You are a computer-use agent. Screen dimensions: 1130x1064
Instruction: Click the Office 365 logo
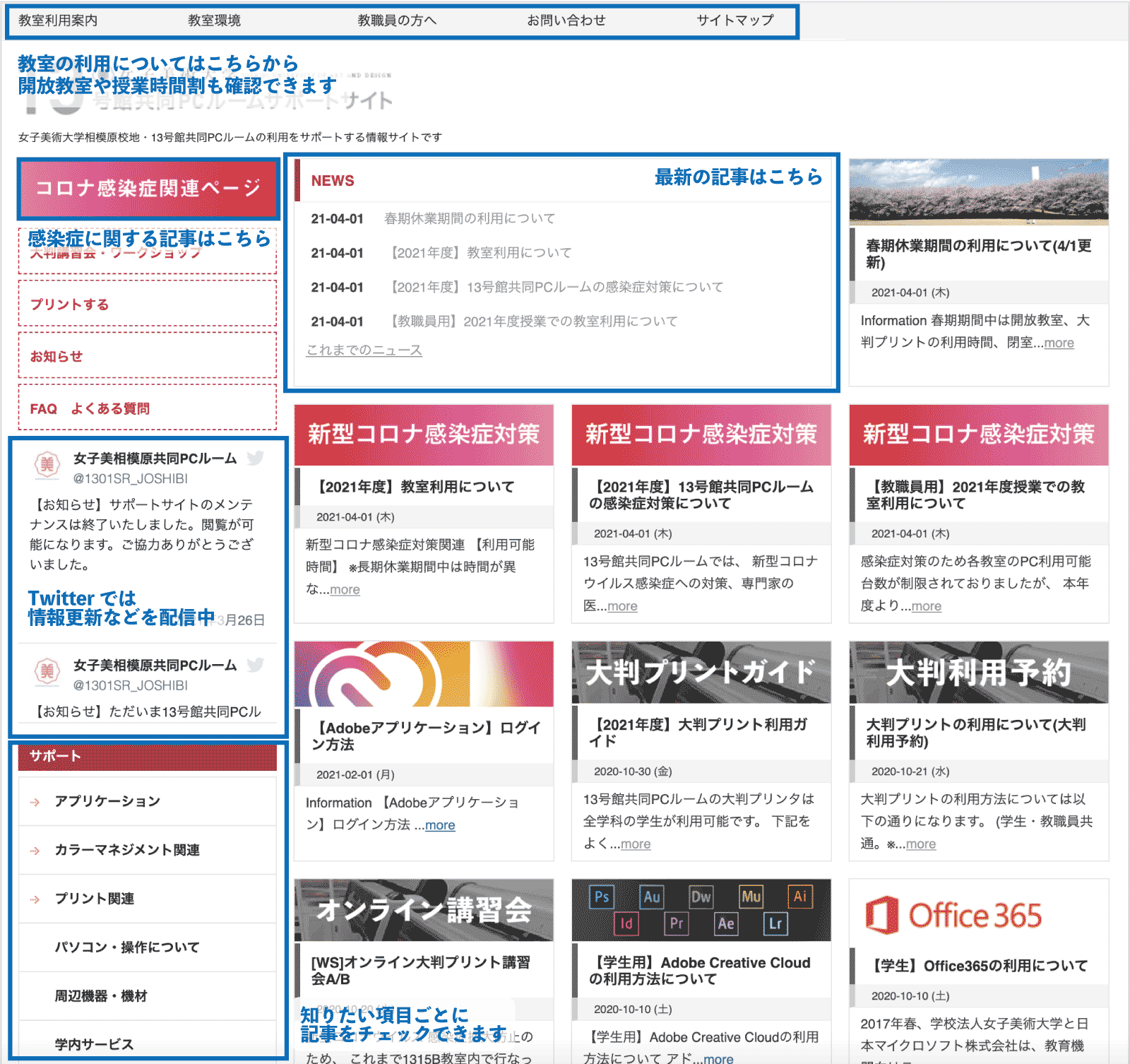coord(953,915)
